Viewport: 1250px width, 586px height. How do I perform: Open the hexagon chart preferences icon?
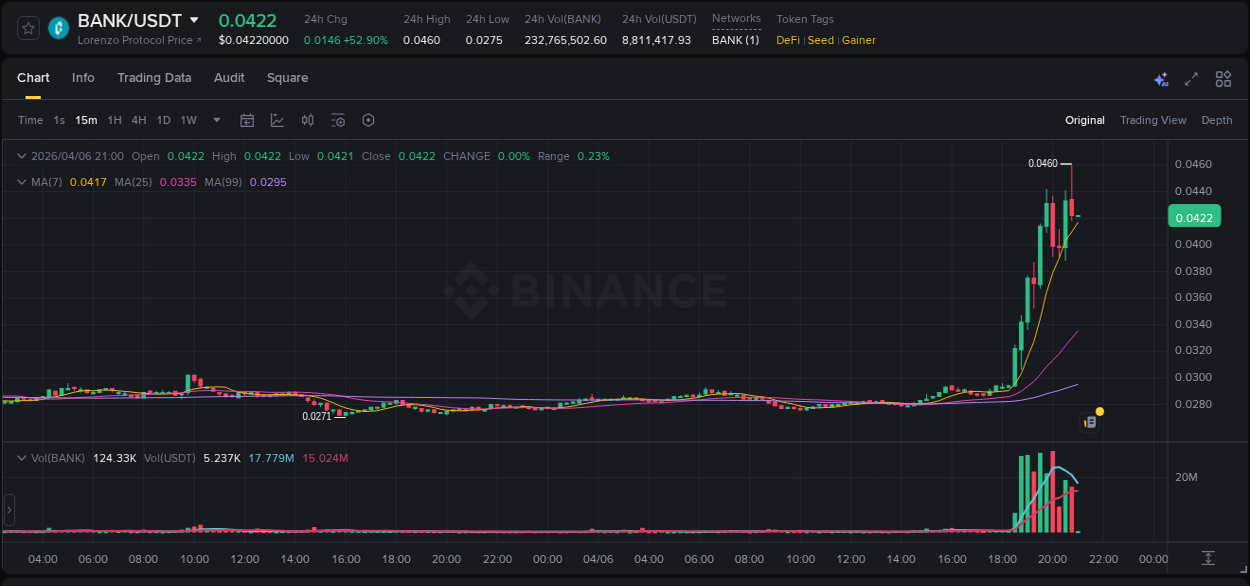[x=368, y=120]
